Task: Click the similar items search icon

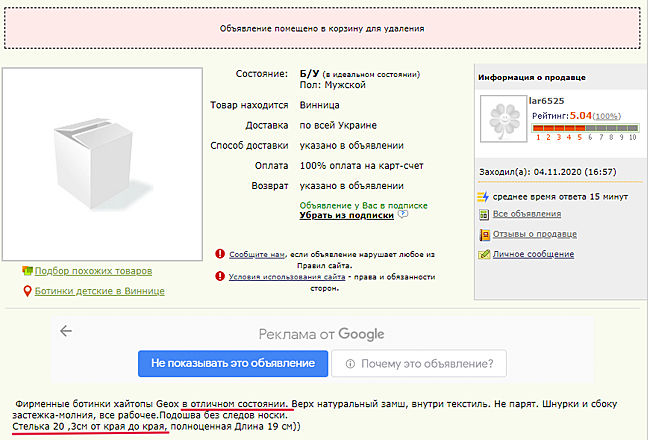Action: 26,271
